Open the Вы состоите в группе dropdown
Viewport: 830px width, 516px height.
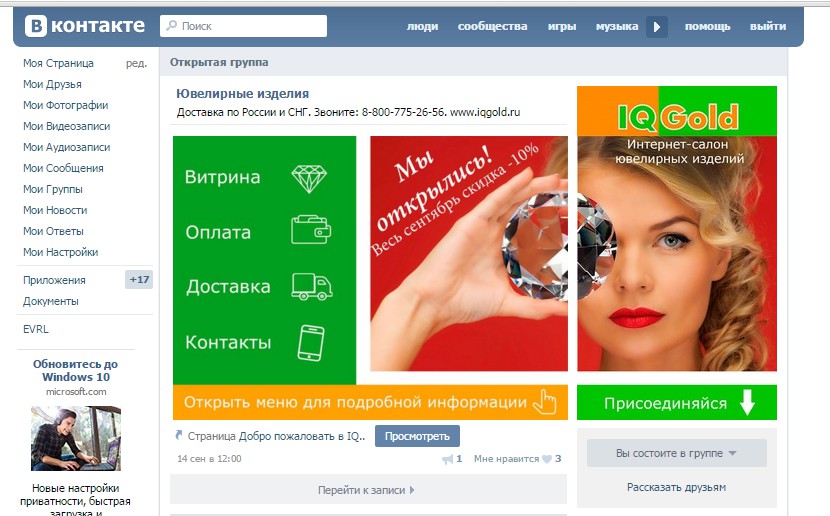click(x=676, y=453)
